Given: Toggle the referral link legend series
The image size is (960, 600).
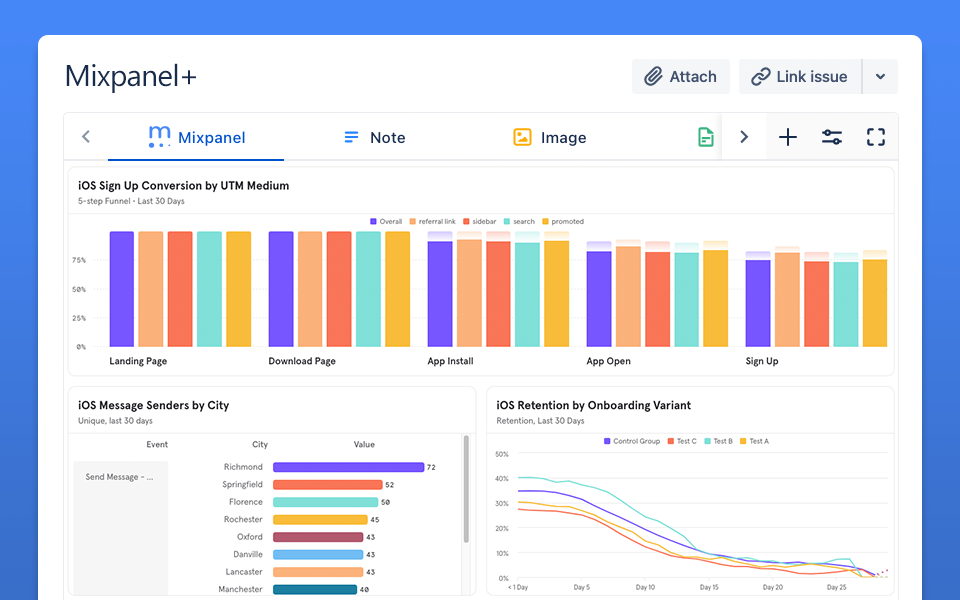Looking at the screenshot, I should coord(431,222).
